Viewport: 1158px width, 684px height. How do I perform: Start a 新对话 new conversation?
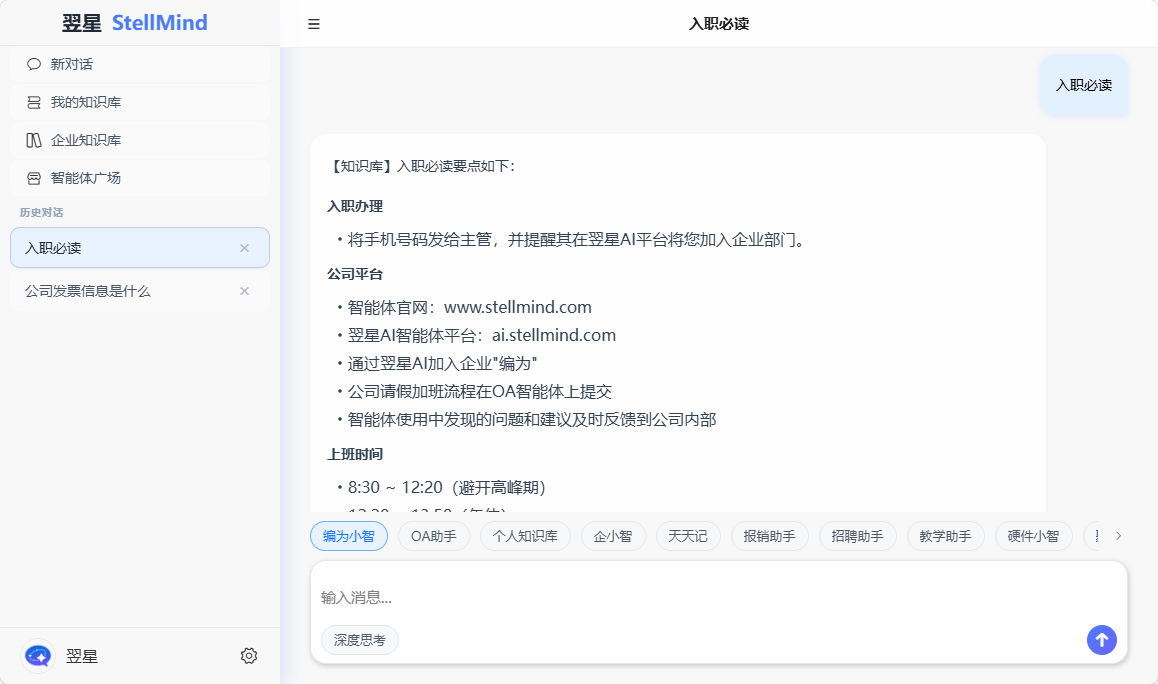[140, 64]
